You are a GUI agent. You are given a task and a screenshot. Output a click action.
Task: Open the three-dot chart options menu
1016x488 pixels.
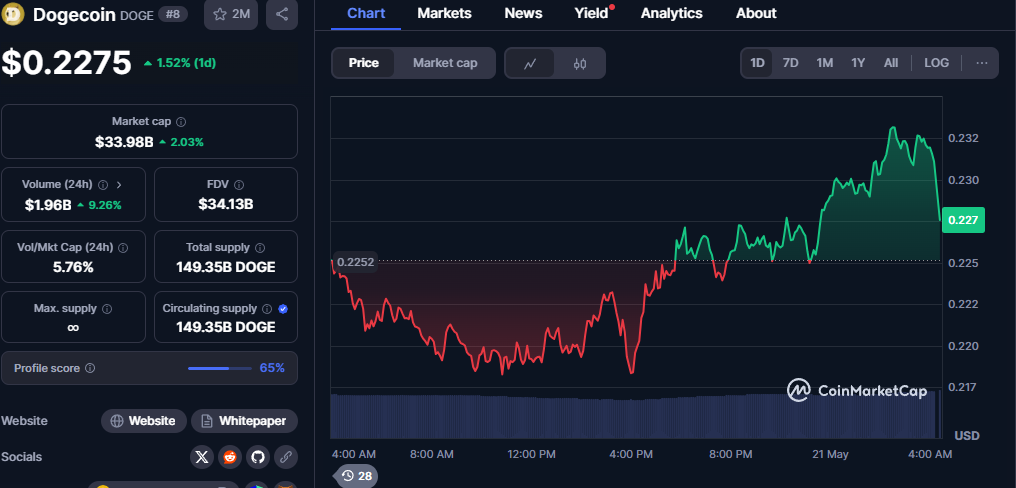[982, 63]
